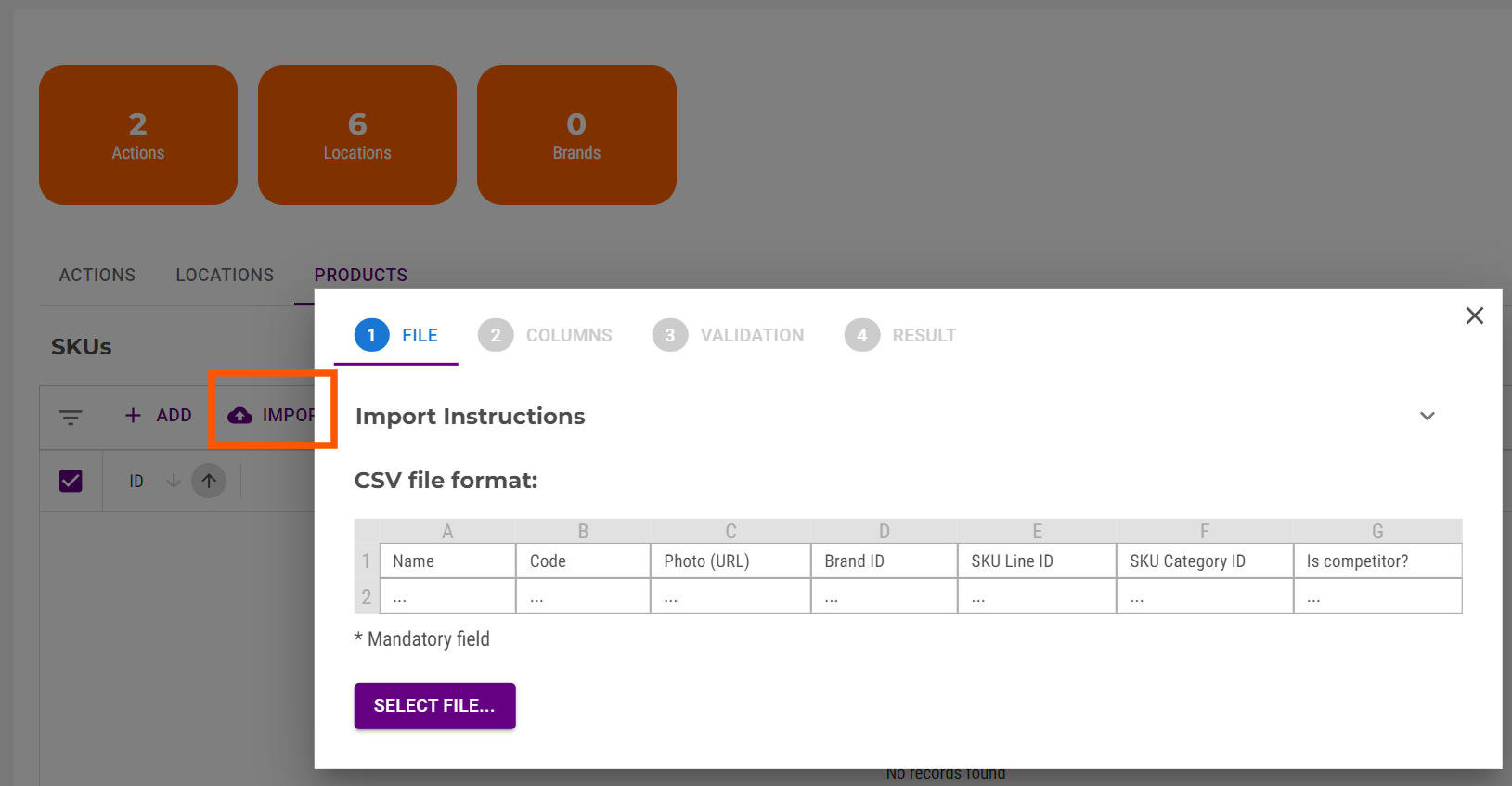
Task: Open the PRODUCTS tab
Action: tap(360, 275)
